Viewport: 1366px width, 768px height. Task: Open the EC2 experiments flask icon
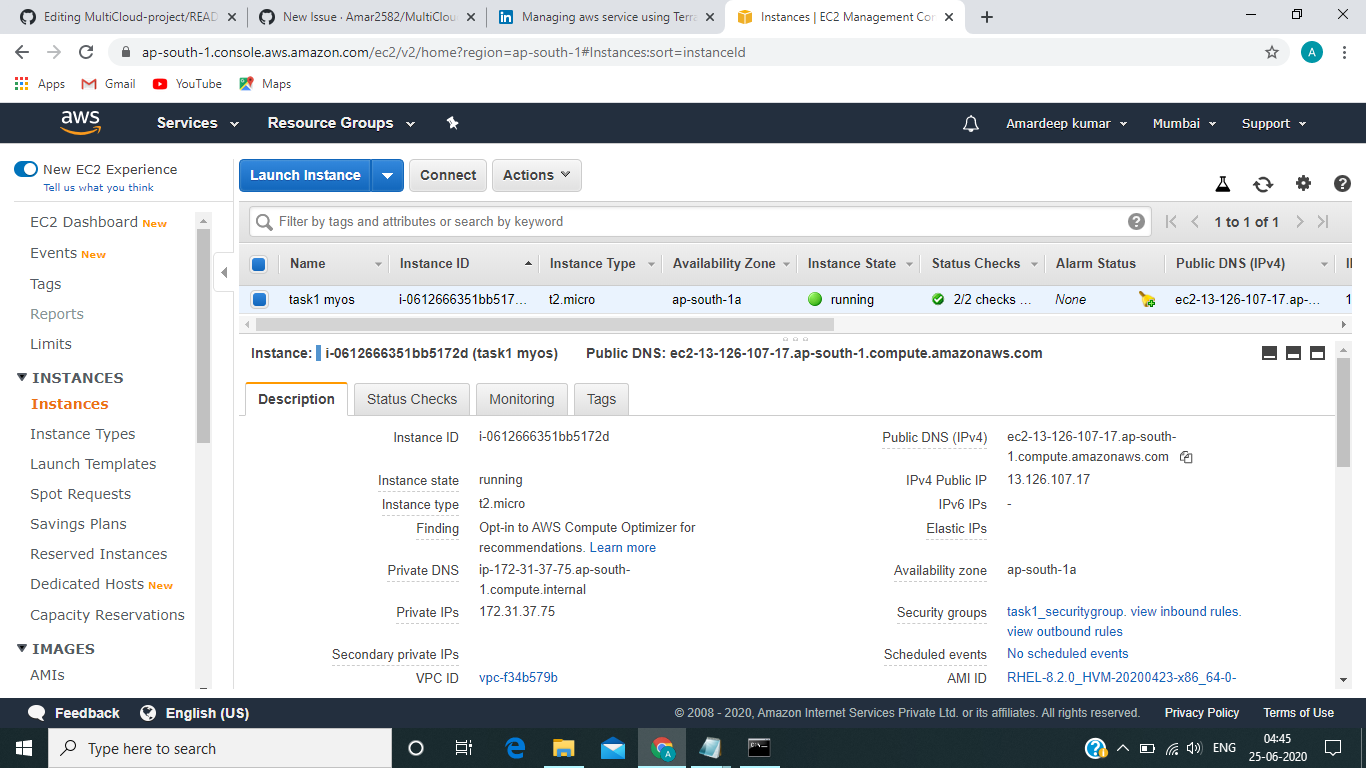(x=1222, y=184)
